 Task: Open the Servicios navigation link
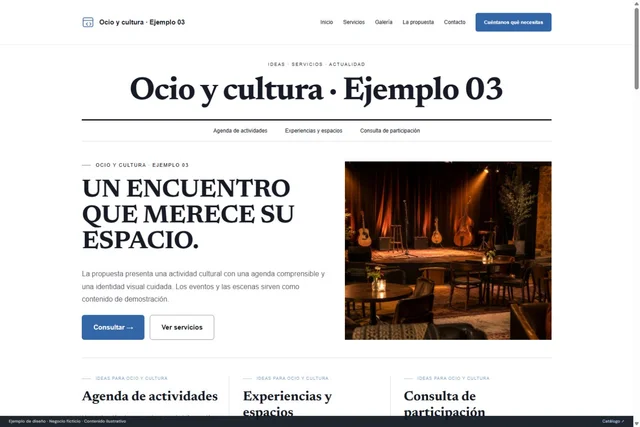coord(354,22)
